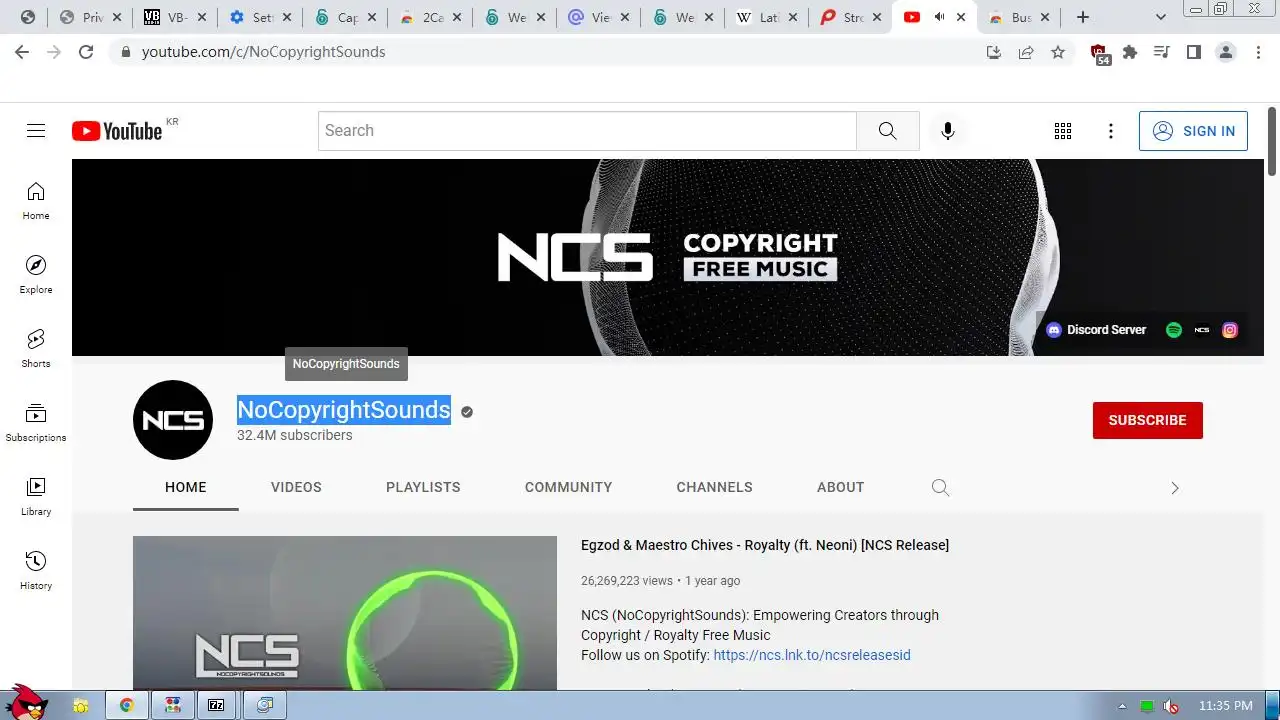The width and height of the screenshot is (1280, 720).
Task: Open Chrome from the taskbar
Action: 127,705
